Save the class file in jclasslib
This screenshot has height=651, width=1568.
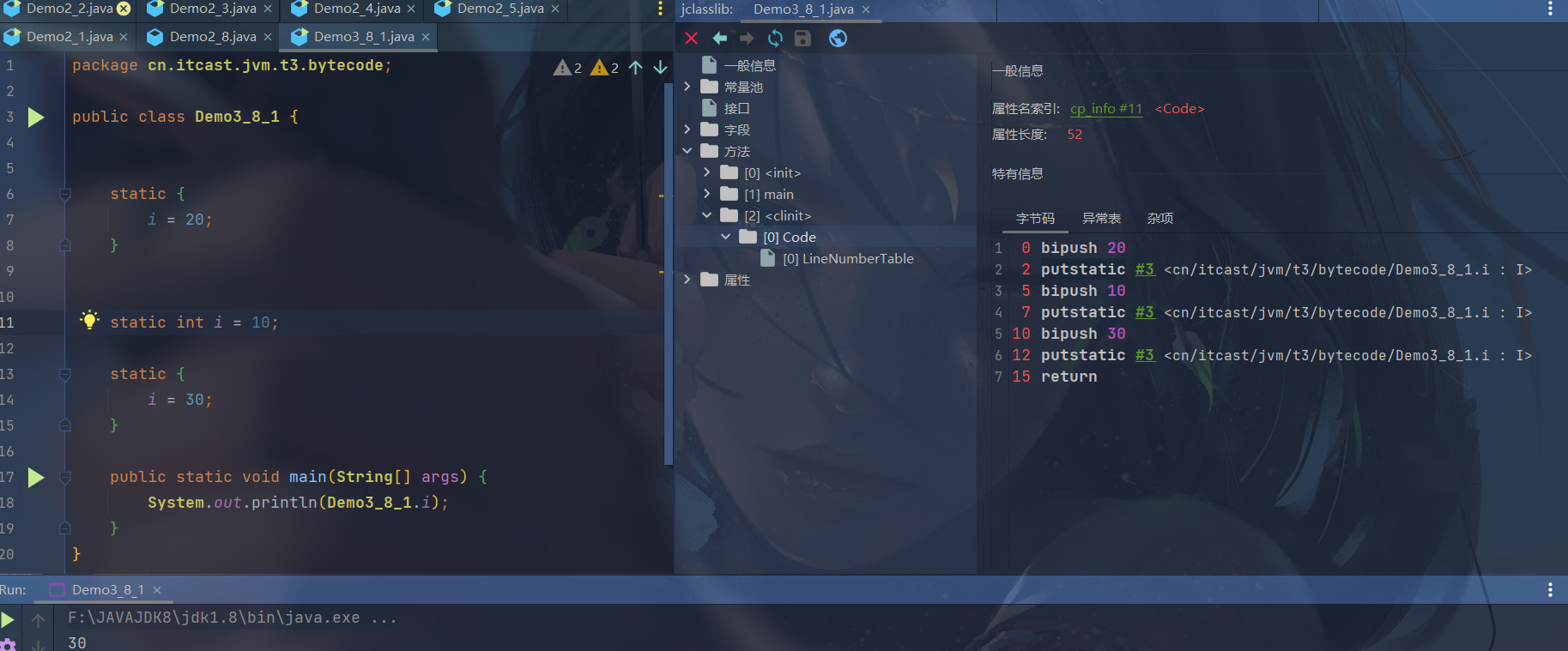(802, 38)
